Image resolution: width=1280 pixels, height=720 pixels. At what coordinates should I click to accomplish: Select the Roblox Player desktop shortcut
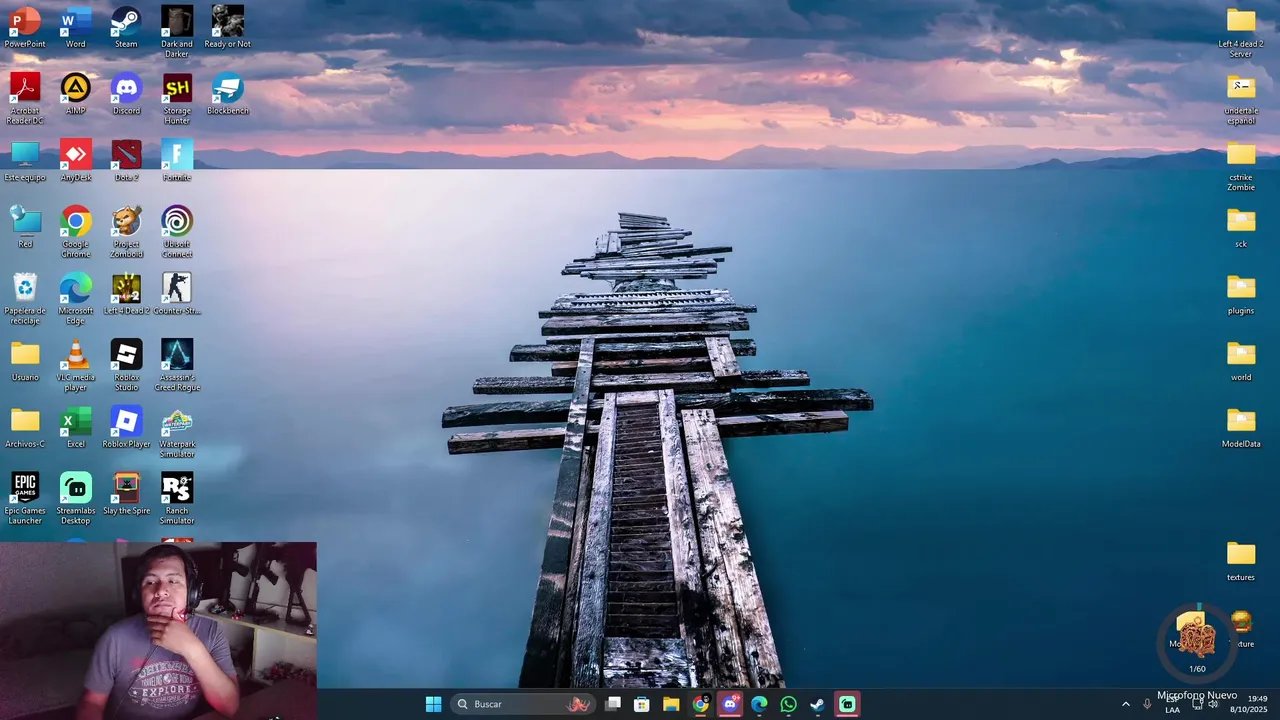click(126, 428)
